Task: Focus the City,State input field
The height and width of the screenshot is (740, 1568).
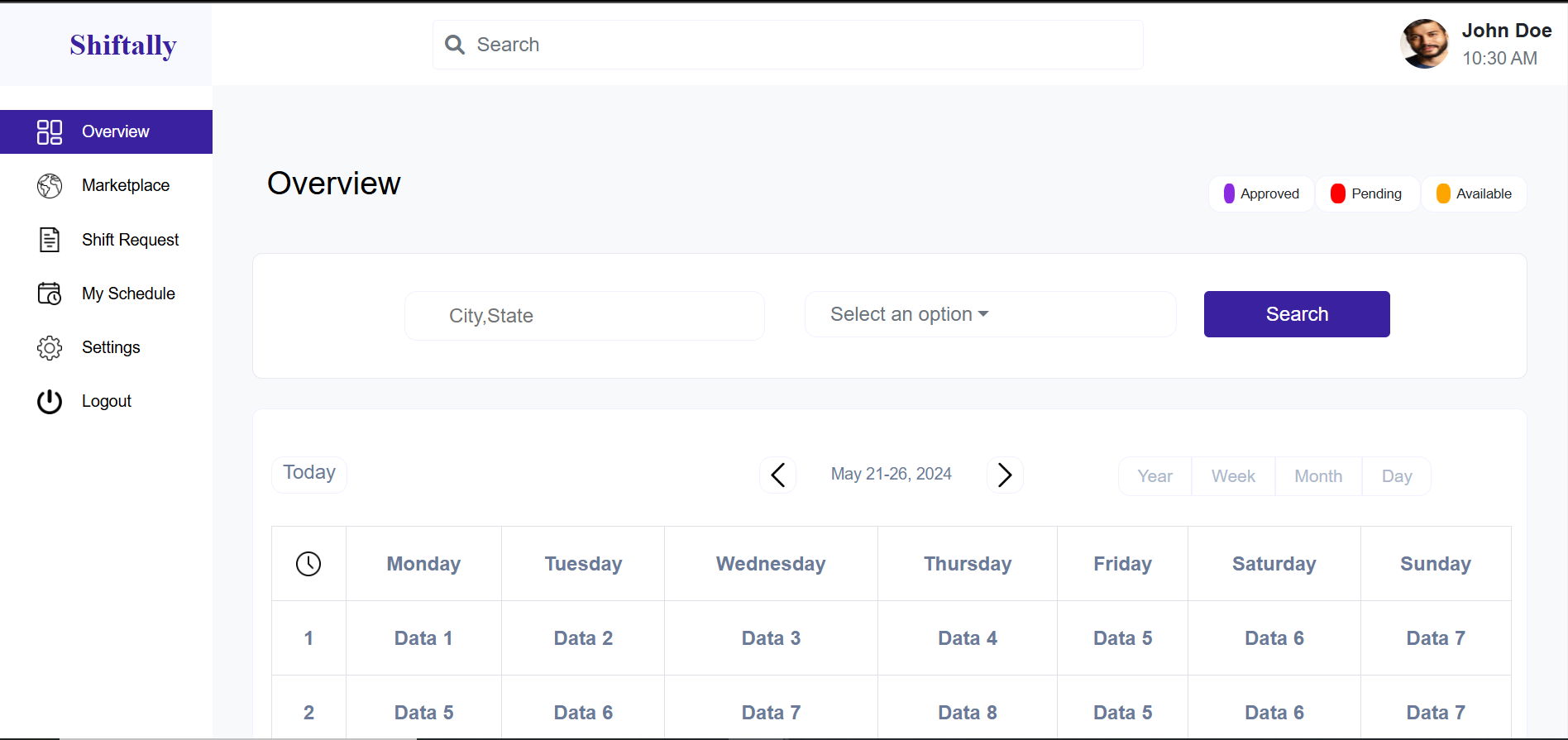Action: [x=584, y=316]
